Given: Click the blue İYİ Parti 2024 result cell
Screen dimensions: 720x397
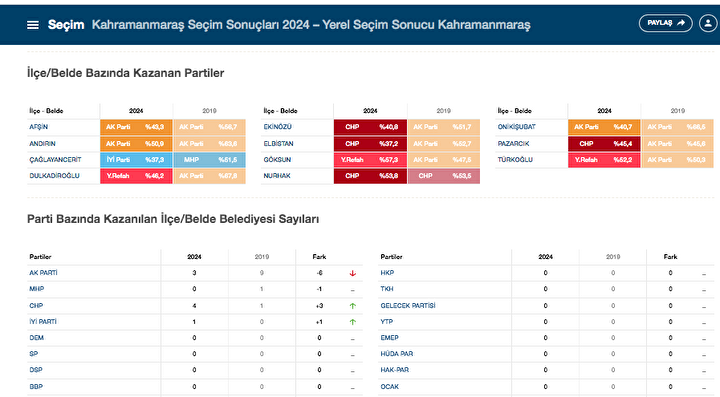Looking at the screenshot, I should 136,160.
